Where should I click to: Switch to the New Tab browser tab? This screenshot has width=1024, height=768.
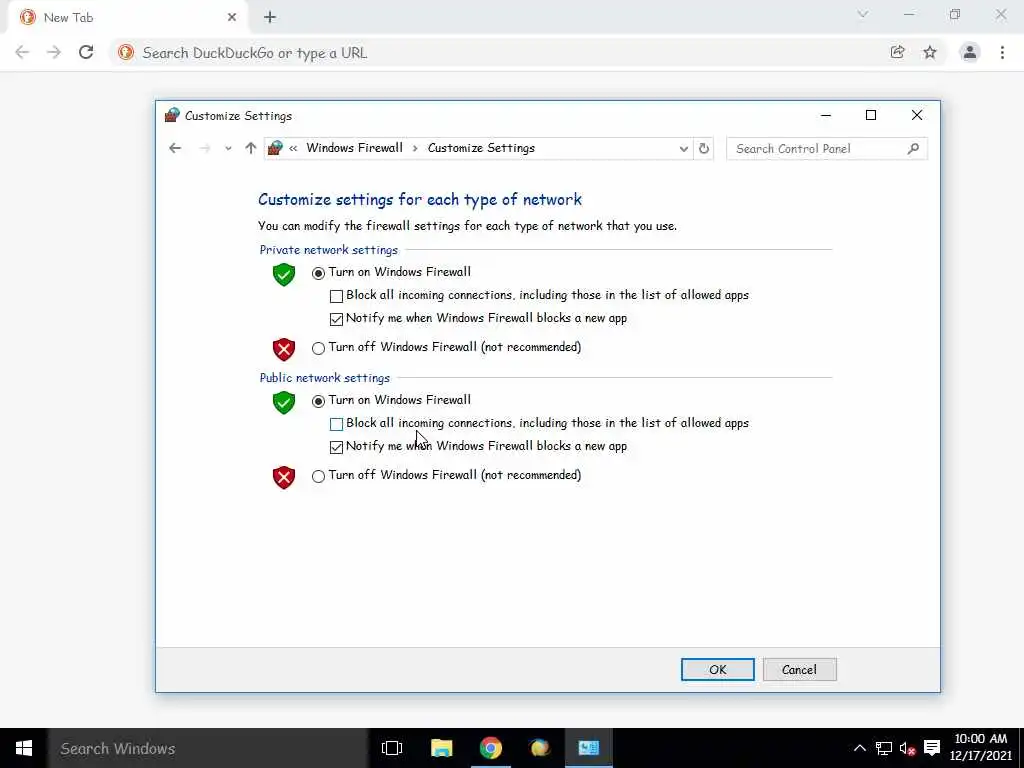coord(127,18)
